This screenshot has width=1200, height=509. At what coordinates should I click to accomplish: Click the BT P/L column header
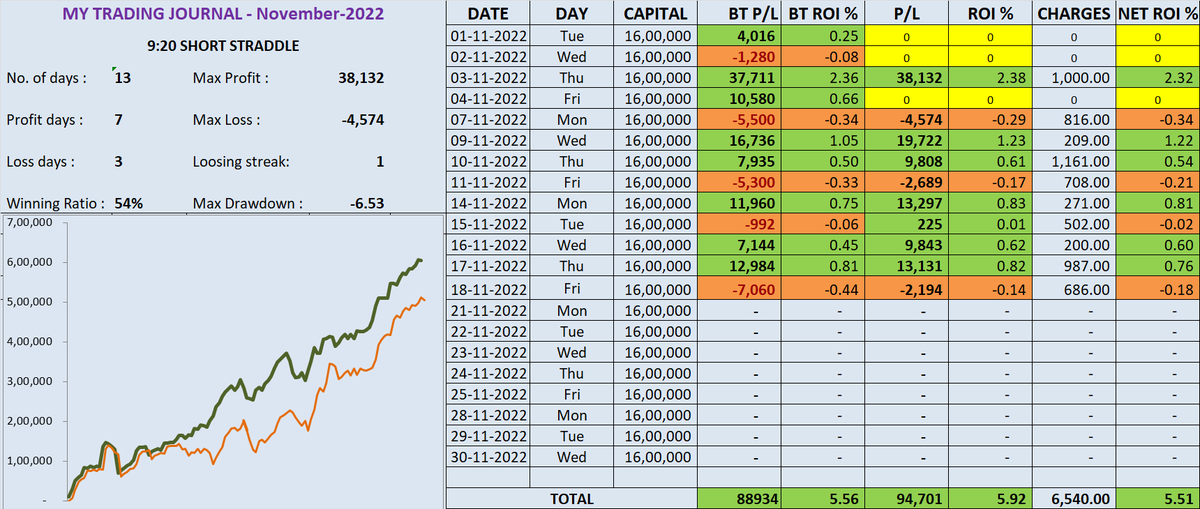click(x=741, y=15)
